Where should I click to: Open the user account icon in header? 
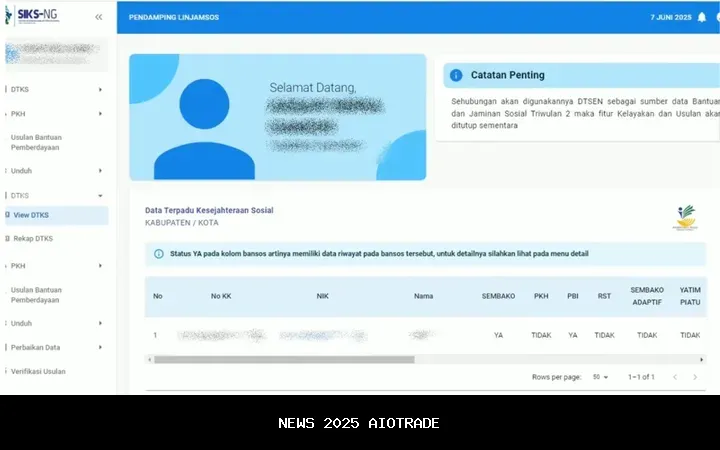tap(717, 17)
